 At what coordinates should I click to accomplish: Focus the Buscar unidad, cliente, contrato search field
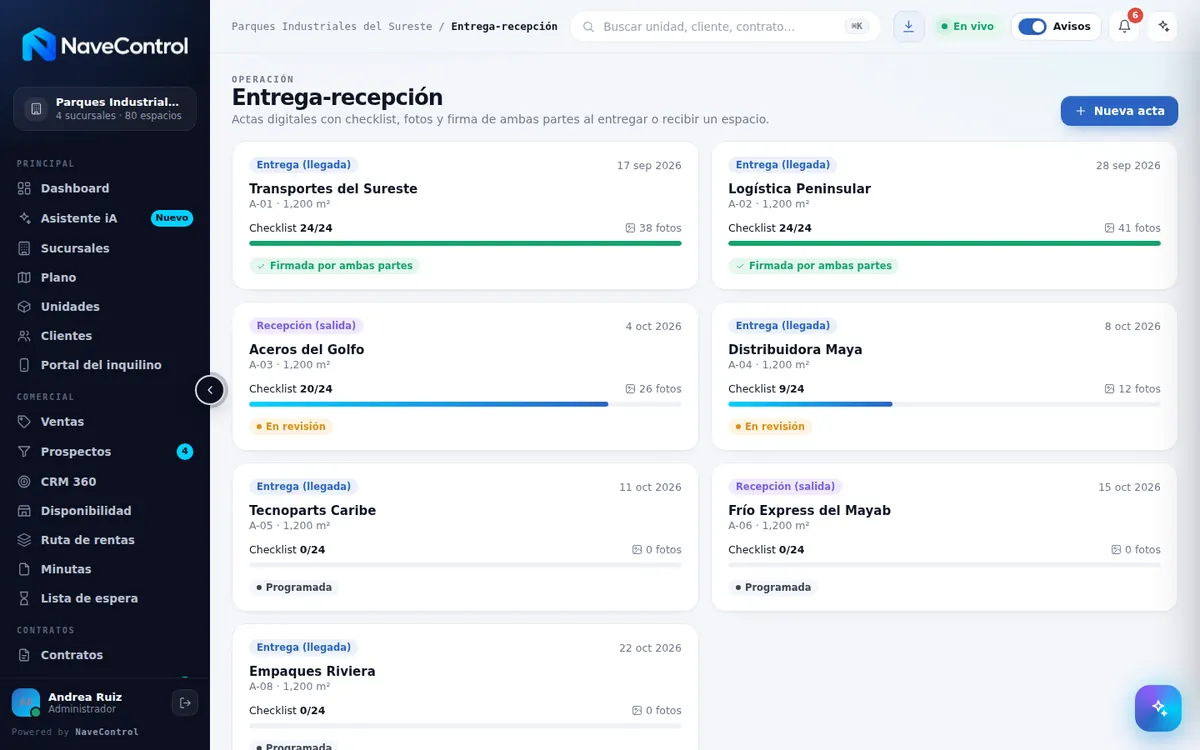(725, 27)
